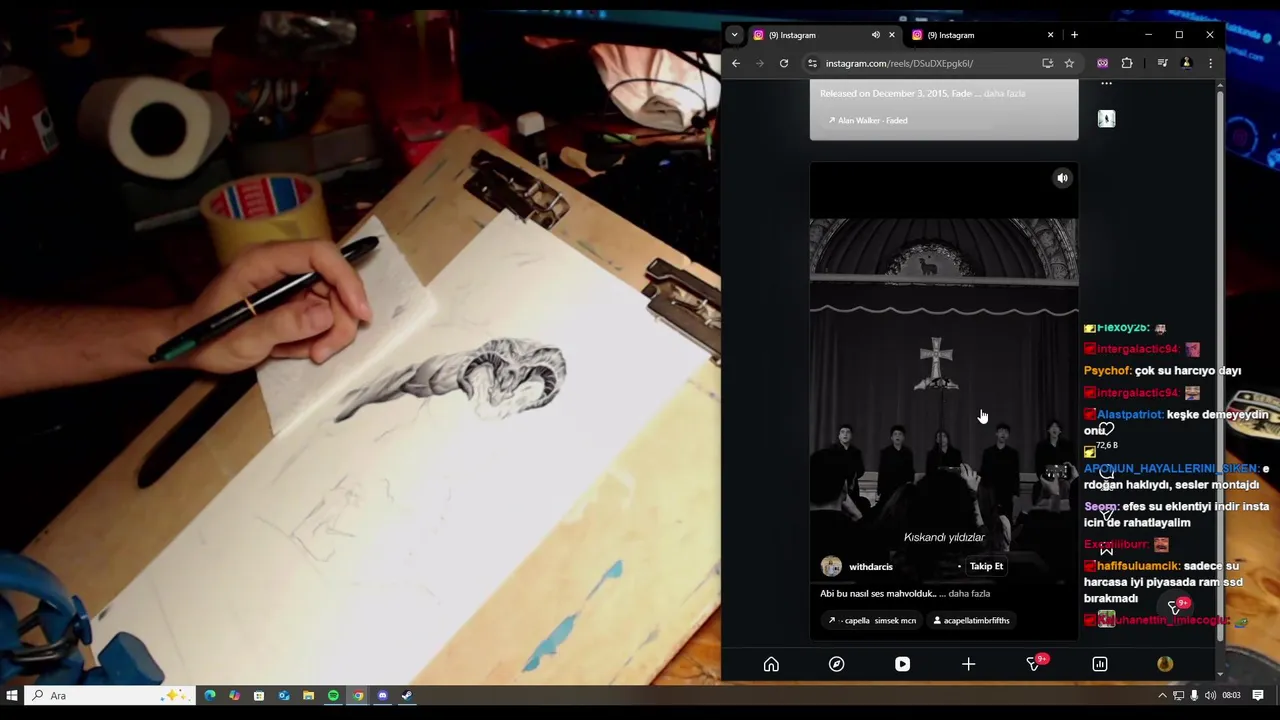Open volume control in system tray
The image size is (1280, 720).
1210,695
